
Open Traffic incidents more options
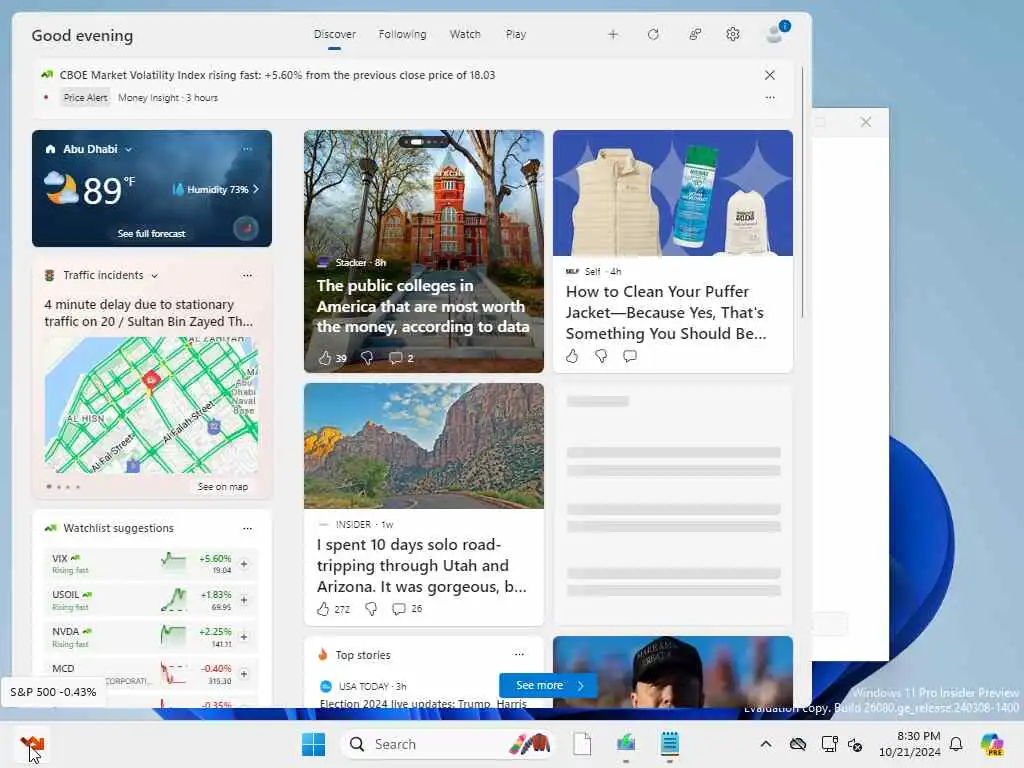pos(247,276)
